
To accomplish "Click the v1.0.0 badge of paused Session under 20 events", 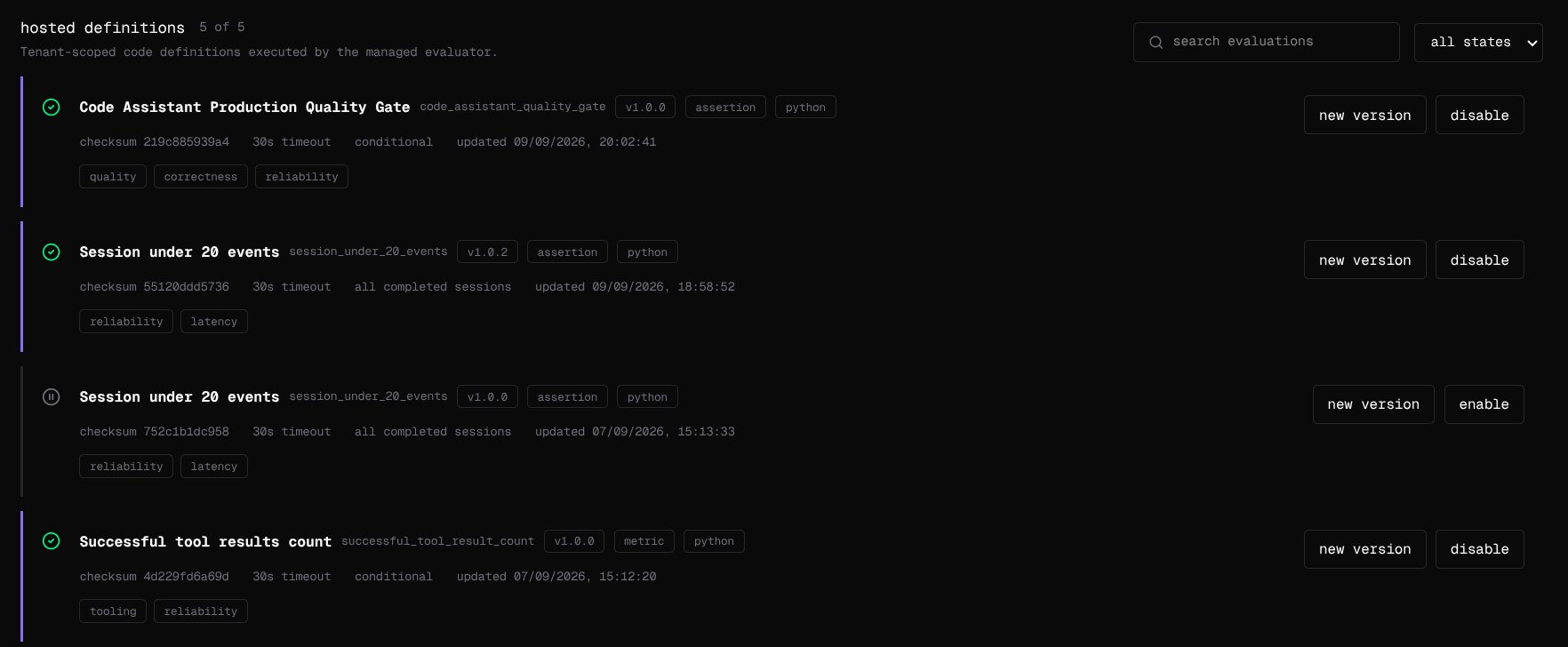I will (487, 397).
